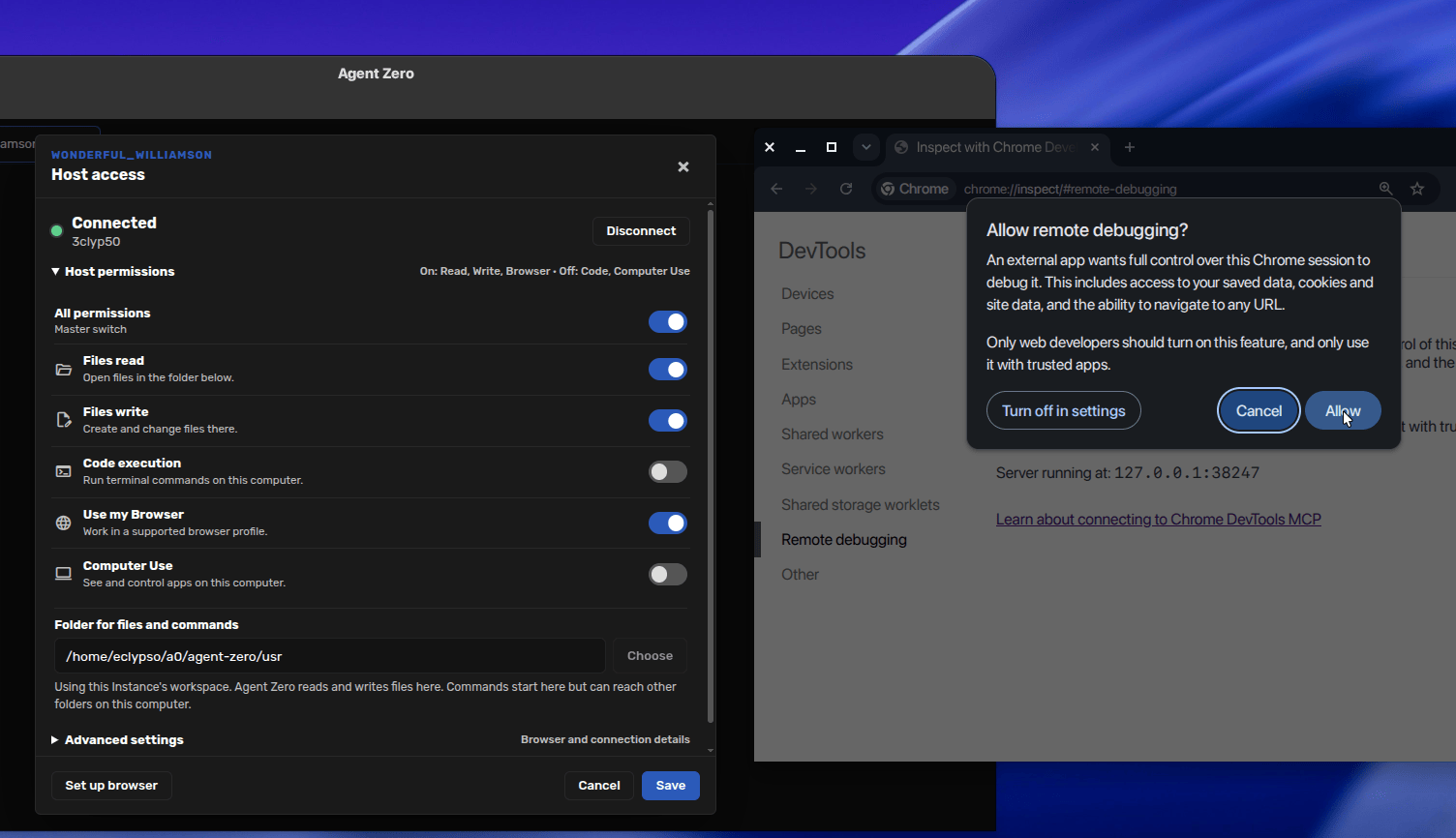1456x838 pixels.
Task: Open Shared workers in DevTools sidebar
Action: tap(833, 434)
